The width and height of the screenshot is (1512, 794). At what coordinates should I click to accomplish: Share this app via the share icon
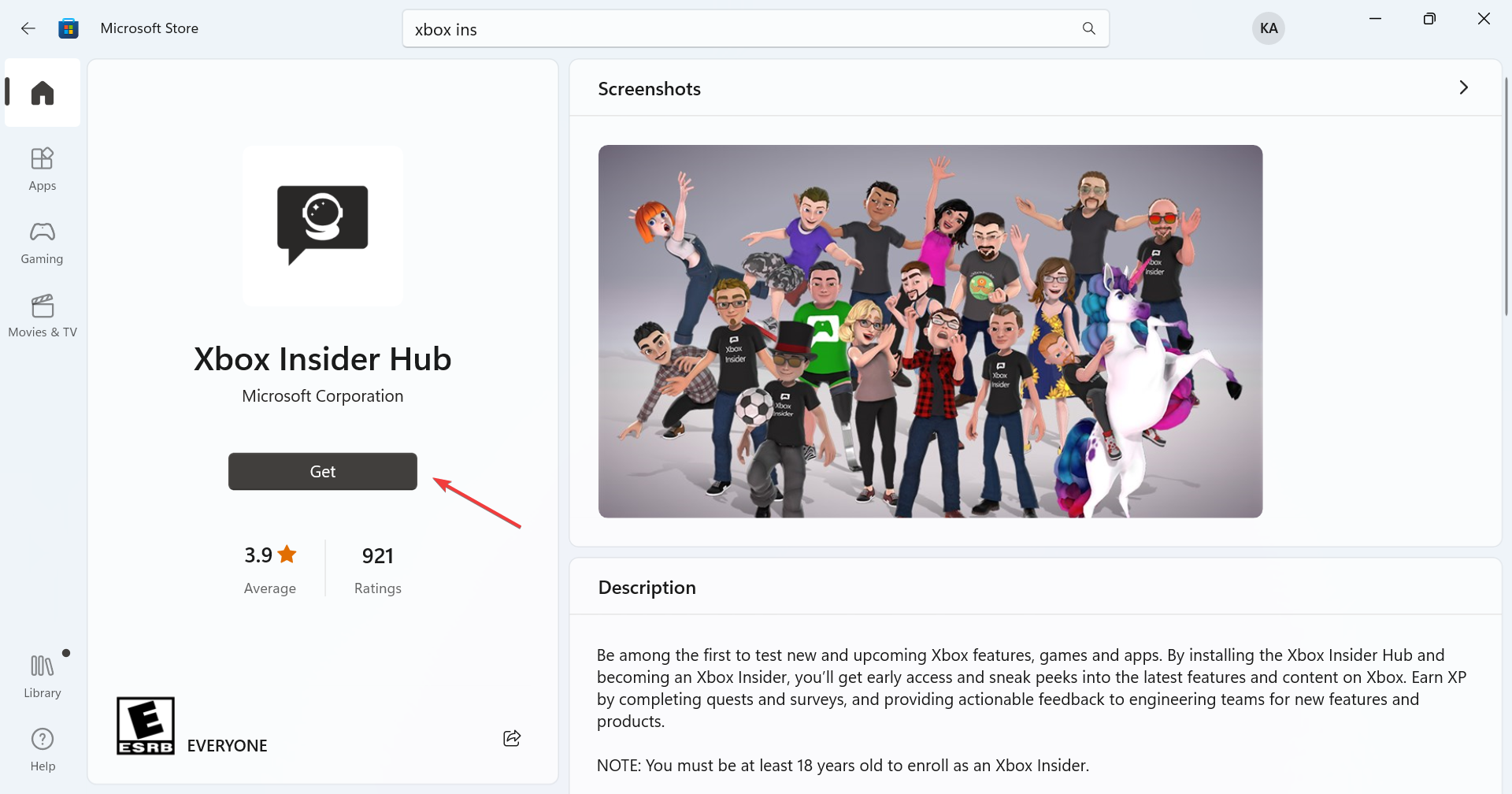[512, 738]
